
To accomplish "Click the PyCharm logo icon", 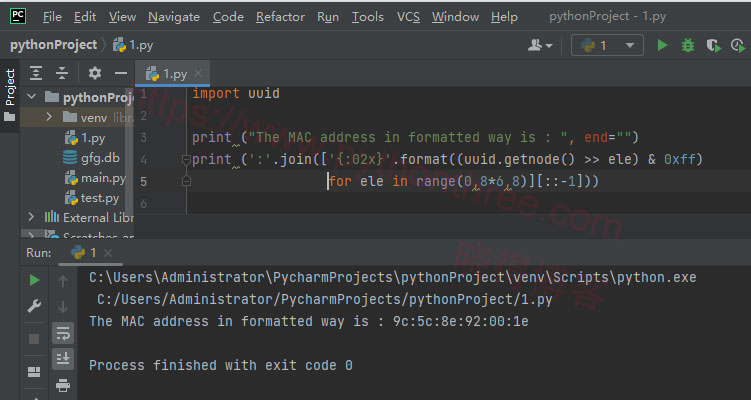I will [18, 16].
